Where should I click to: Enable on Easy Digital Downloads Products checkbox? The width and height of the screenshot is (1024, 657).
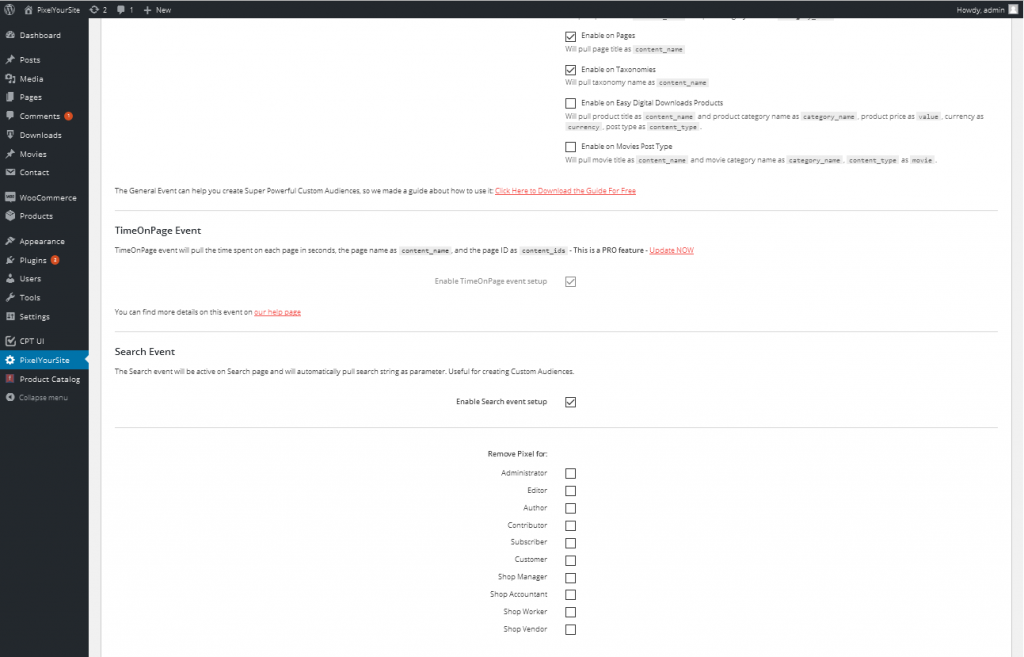pos(570,103)
